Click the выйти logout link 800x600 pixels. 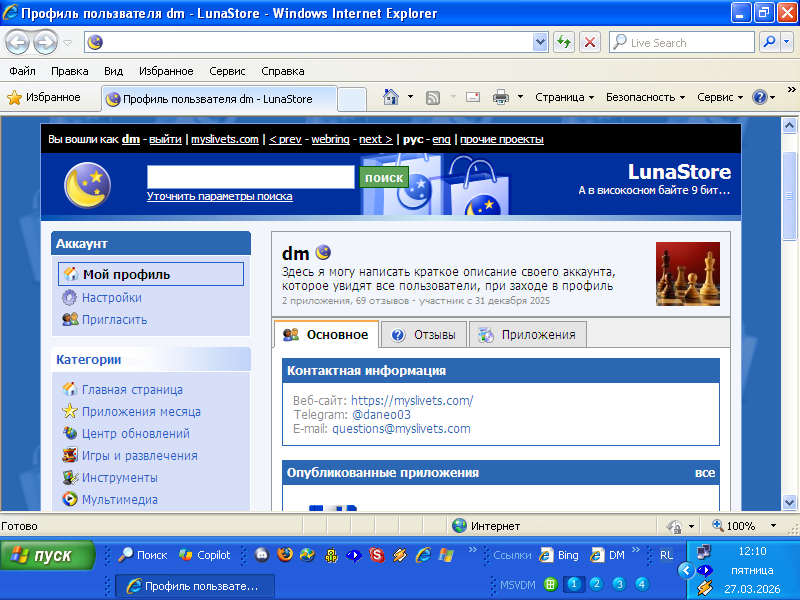pyautogui.click(x=165, y=139)
